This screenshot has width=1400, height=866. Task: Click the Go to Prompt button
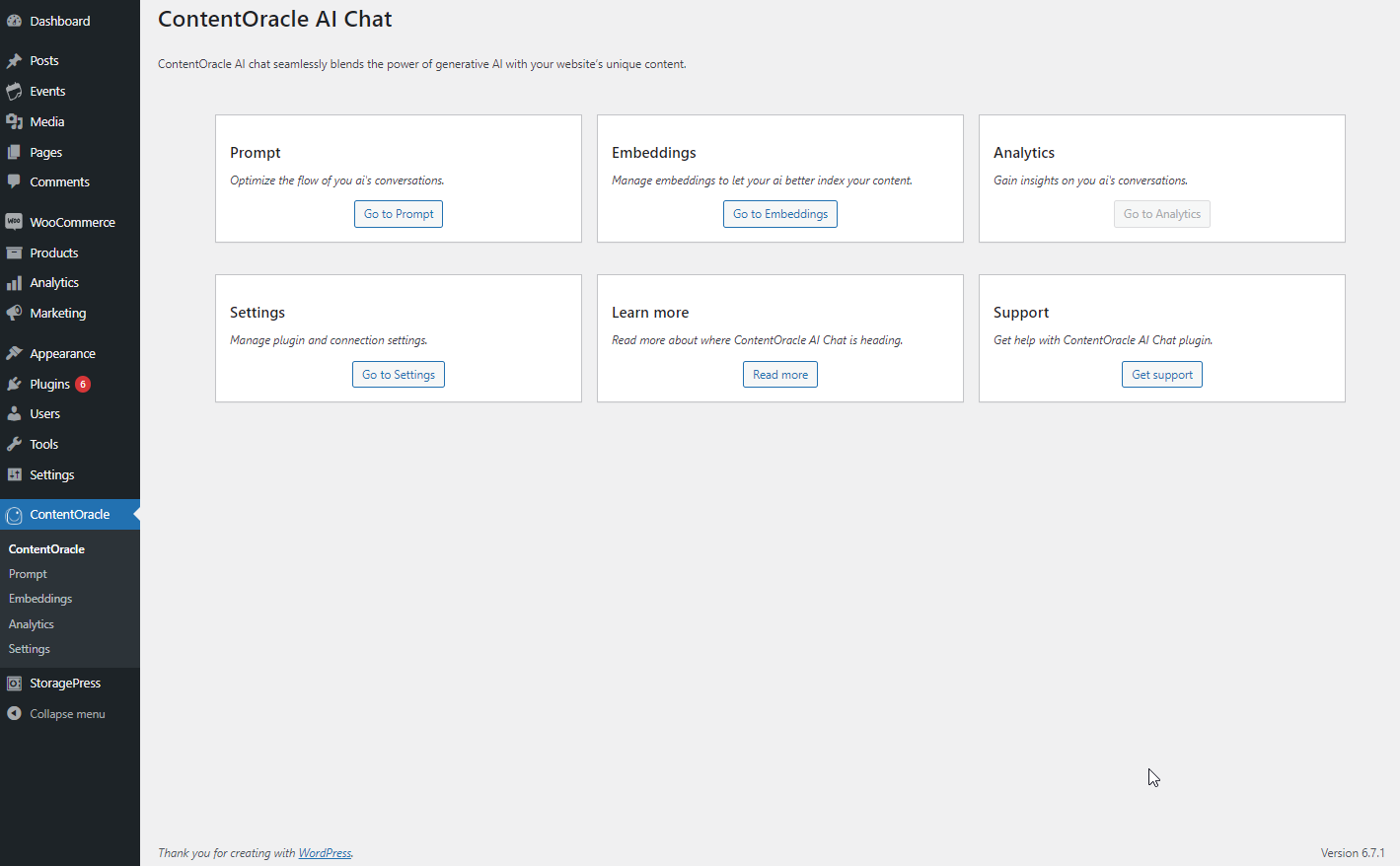(399, 214)
